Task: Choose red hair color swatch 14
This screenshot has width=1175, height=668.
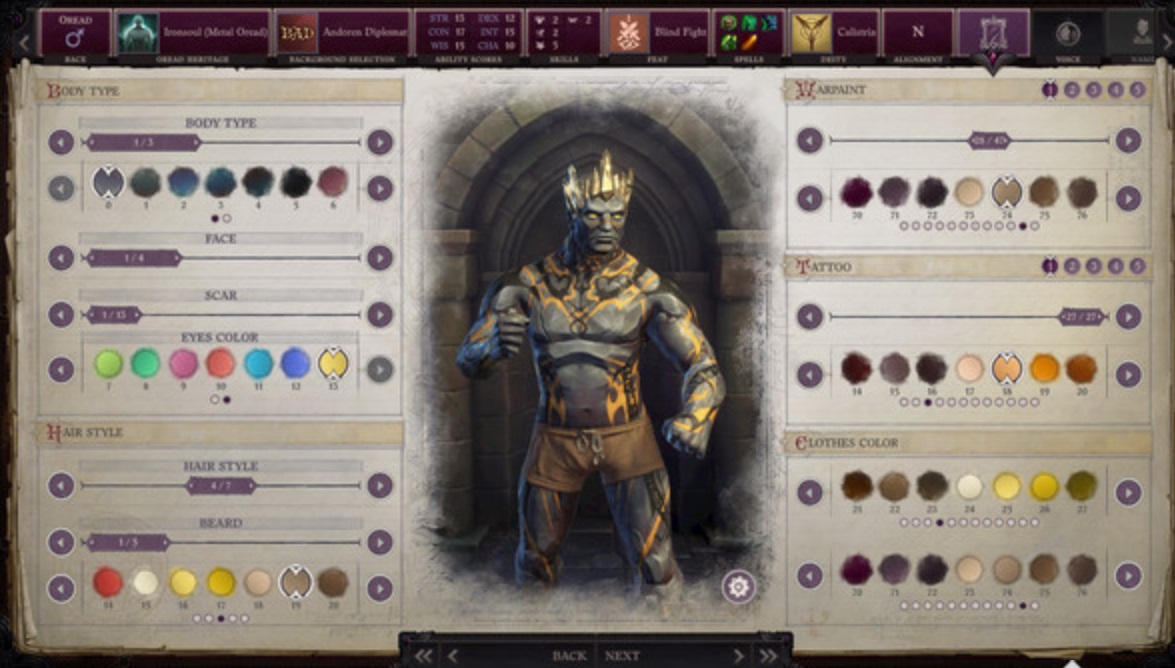Action: click(108, 583)
